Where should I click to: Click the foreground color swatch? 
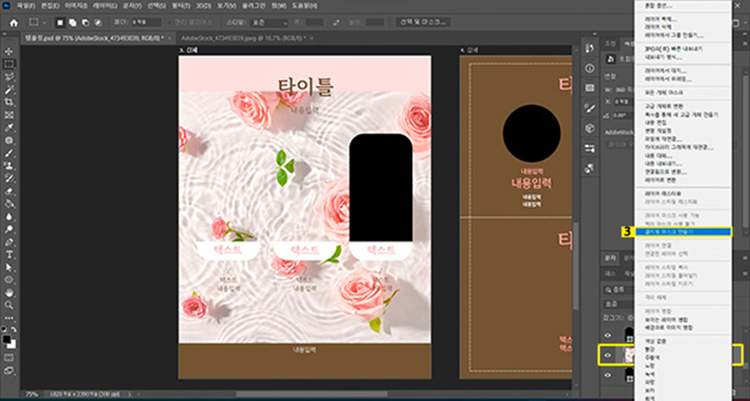7,337
